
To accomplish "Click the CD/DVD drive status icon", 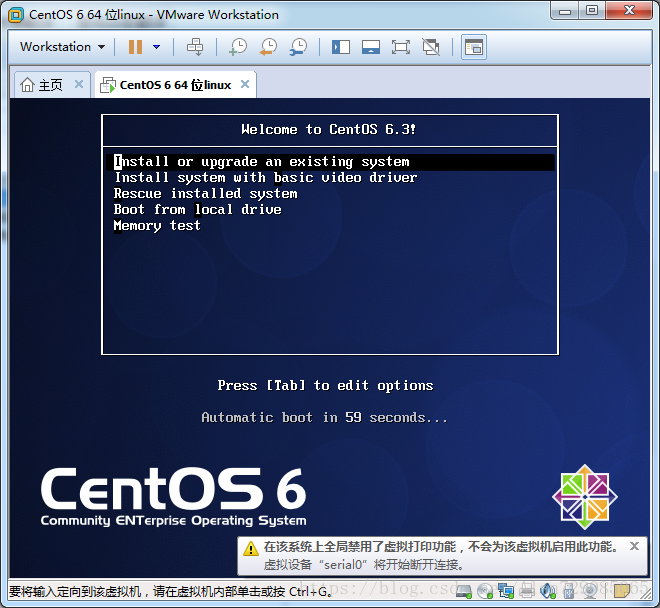I will [x=484, y=592].
